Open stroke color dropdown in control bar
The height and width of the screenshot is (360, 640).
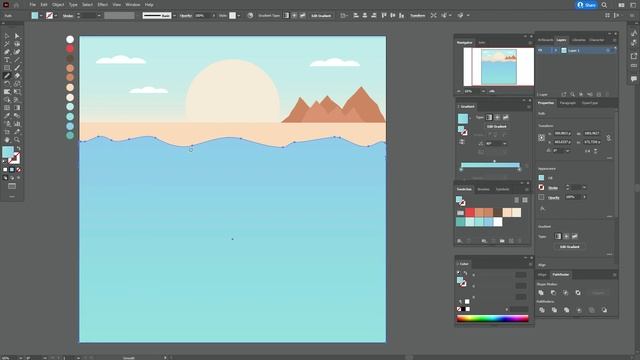pos(56,16)
